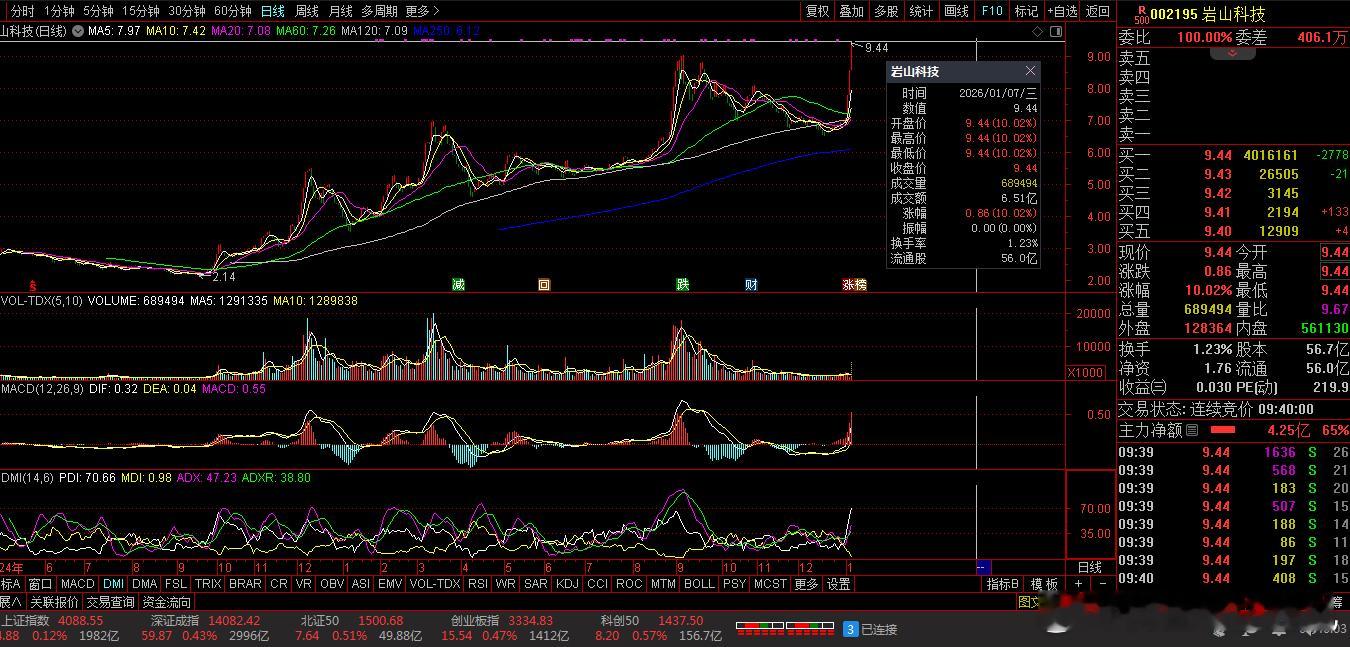The image size is (1350, 647).
Task: Select the 60分钟 period tab
Action: 233,11
